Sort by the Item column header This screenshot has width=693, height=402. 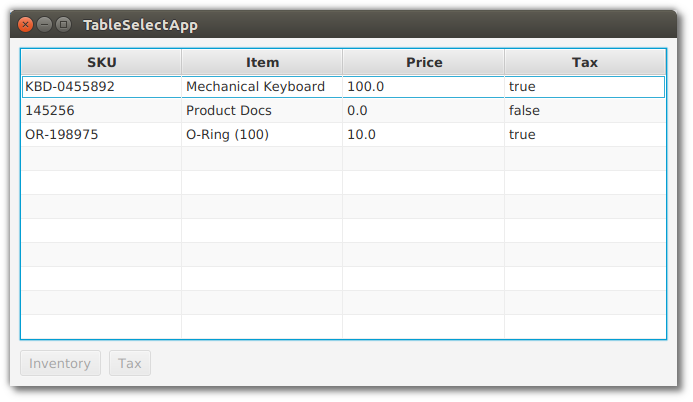click(262, 62)
